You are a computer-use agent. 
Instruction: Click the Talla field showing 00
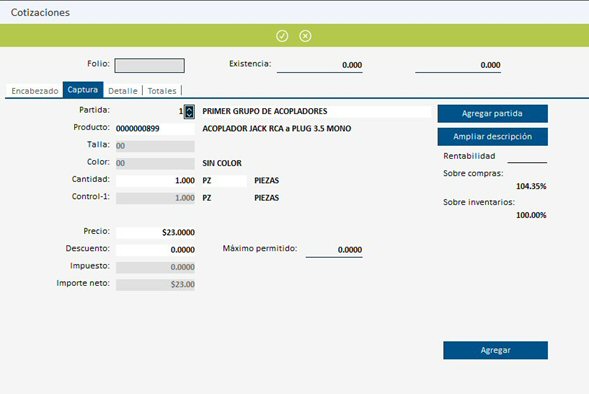[x=155, y=146]
